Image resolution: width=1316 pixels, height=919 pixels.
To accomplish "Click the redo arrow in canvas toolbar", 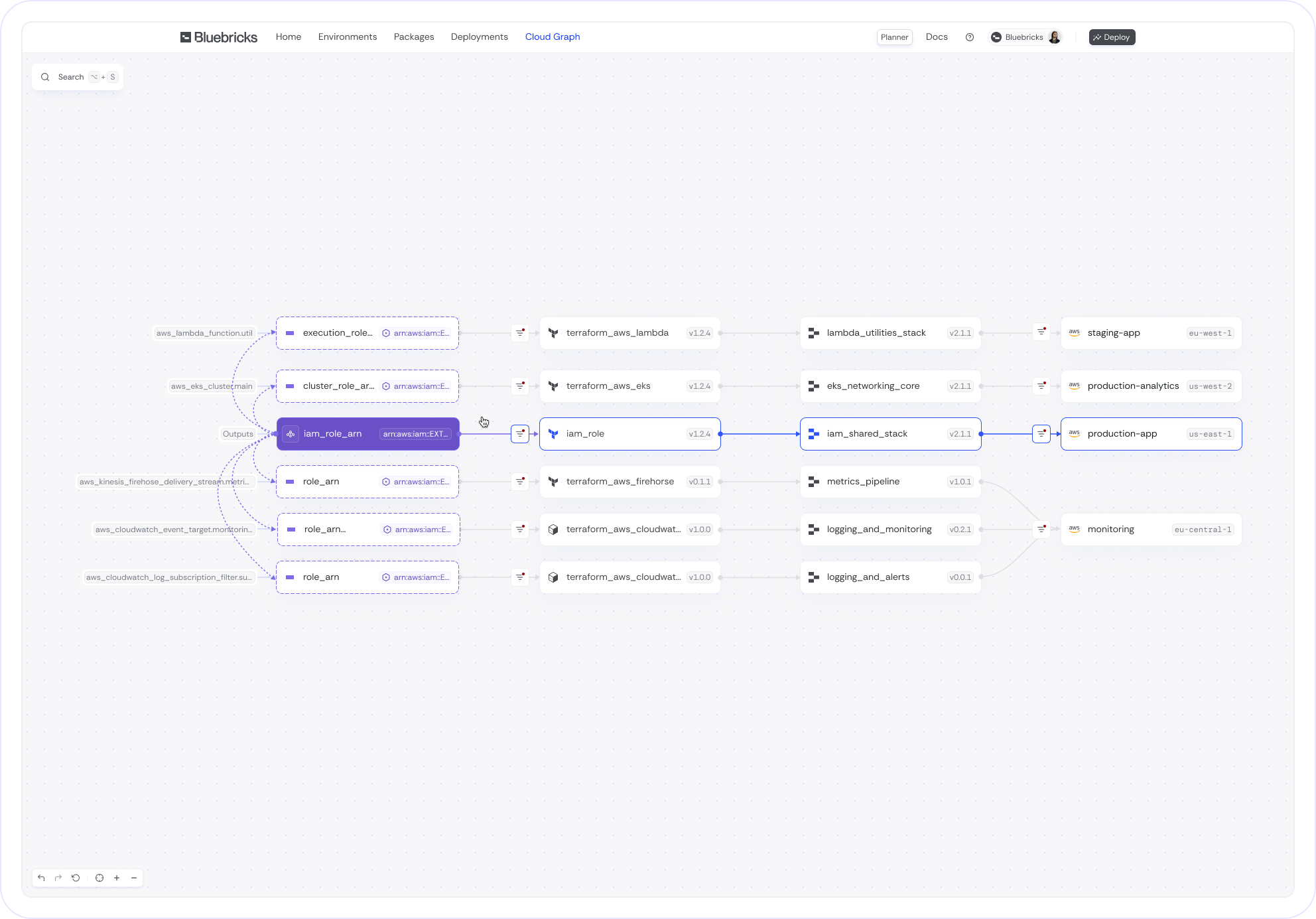I will click(58, 878).
